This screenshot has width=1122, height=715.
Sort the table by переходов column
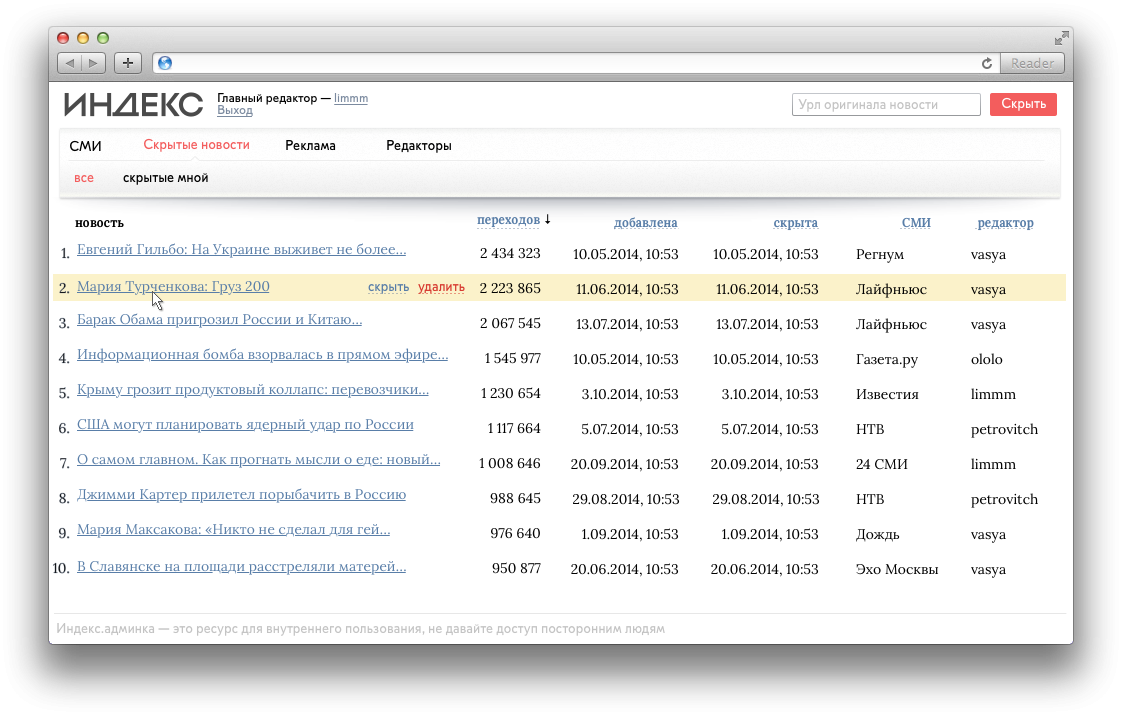(508, 220)
